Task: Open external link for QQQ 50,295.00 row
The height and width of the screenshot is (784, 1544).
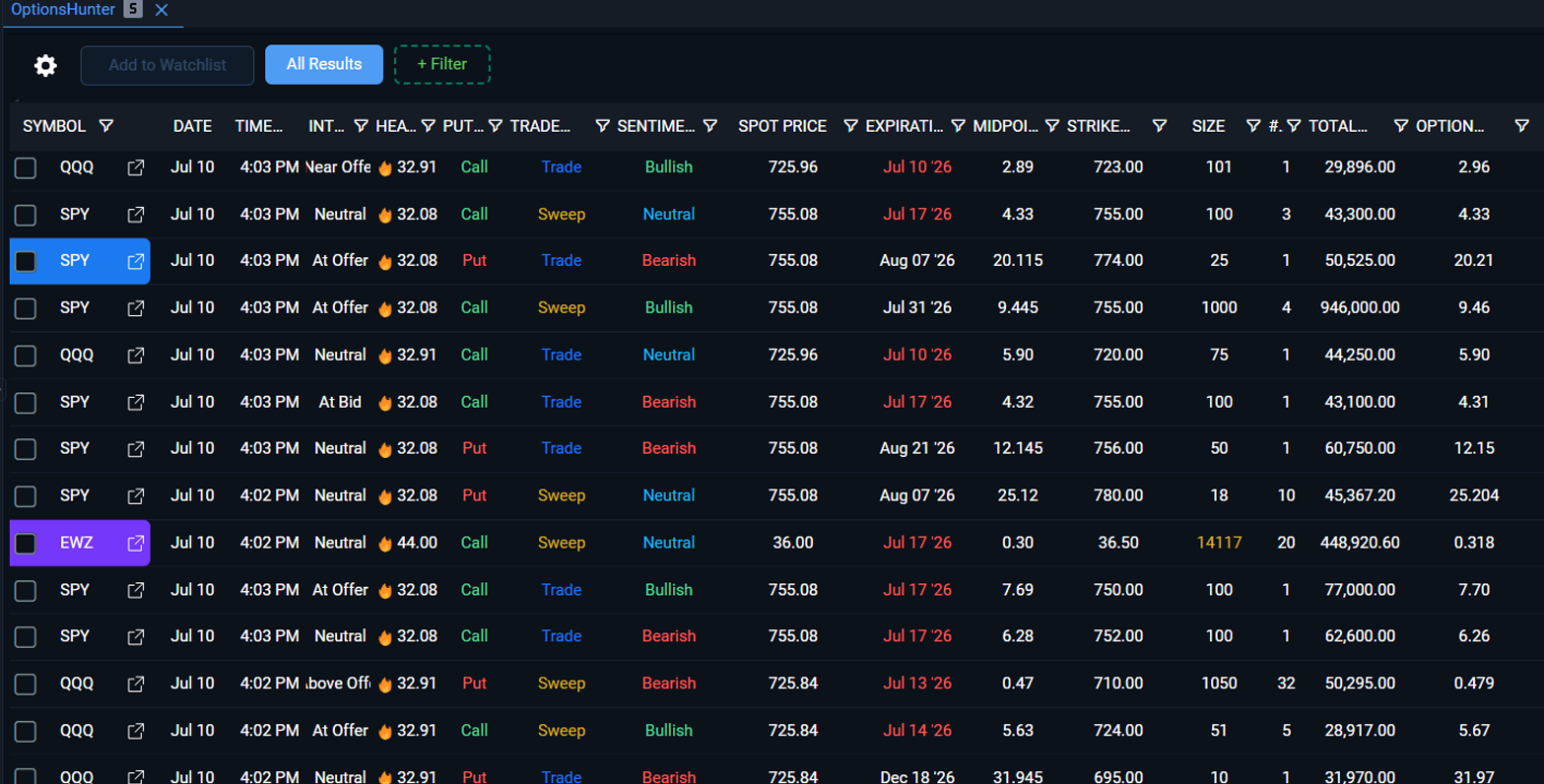Action: pyautogui.click(x=136, y=684)
